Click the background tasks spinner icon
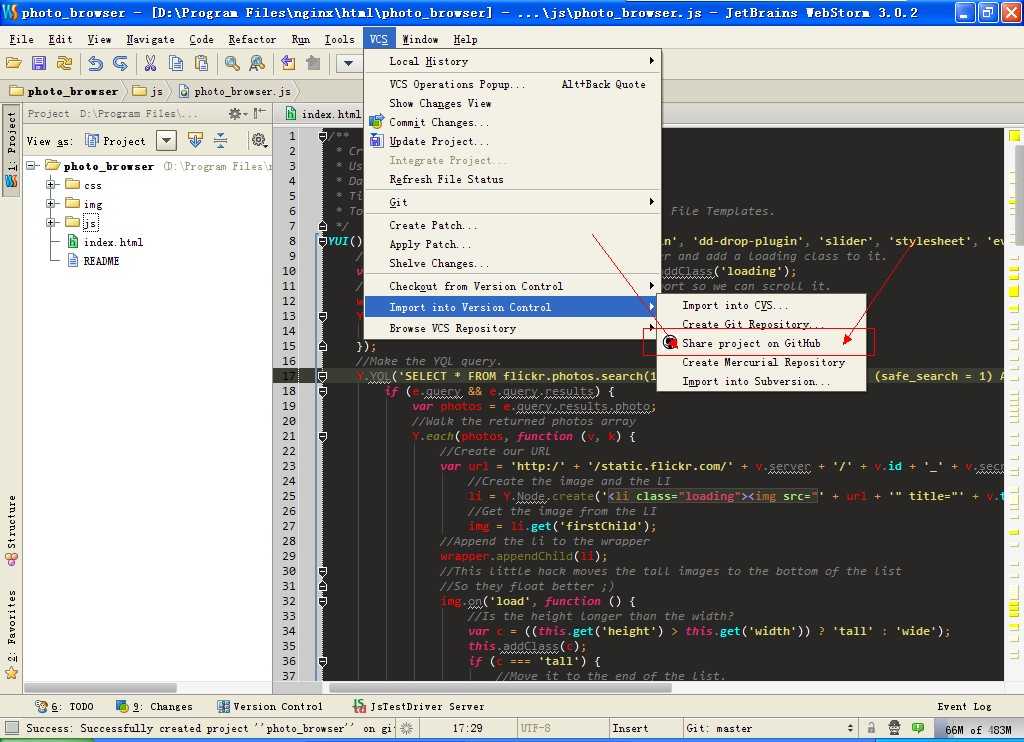 pyautogui.click(x=406, y=728)
